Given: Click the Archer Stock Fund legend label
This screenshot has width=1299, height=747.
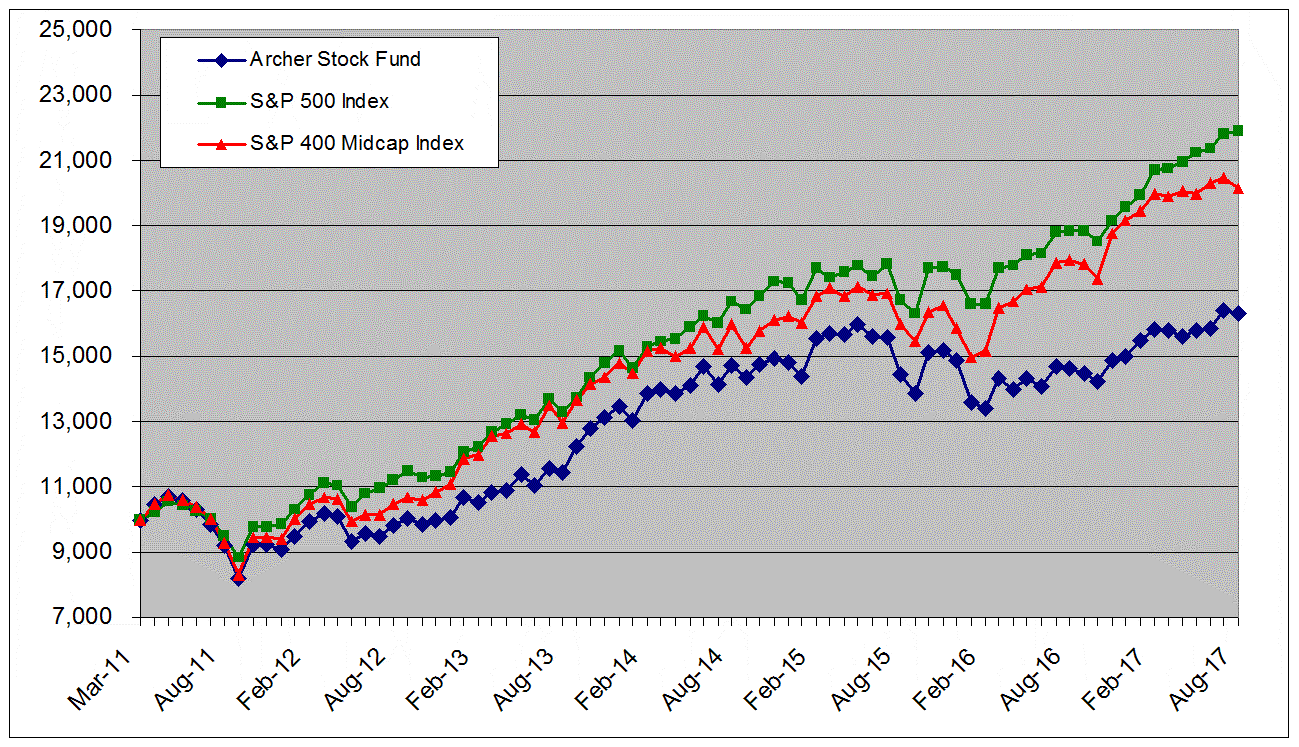Looking at the screenshot, I should coord(334,59).
